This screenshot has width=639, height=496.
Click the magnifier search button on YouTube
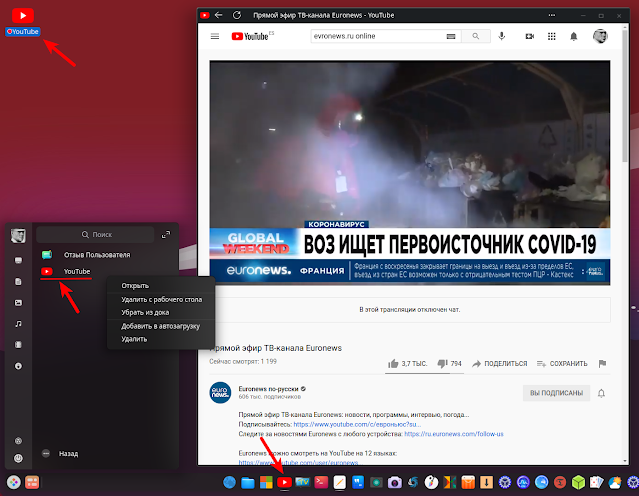(476, 36)
